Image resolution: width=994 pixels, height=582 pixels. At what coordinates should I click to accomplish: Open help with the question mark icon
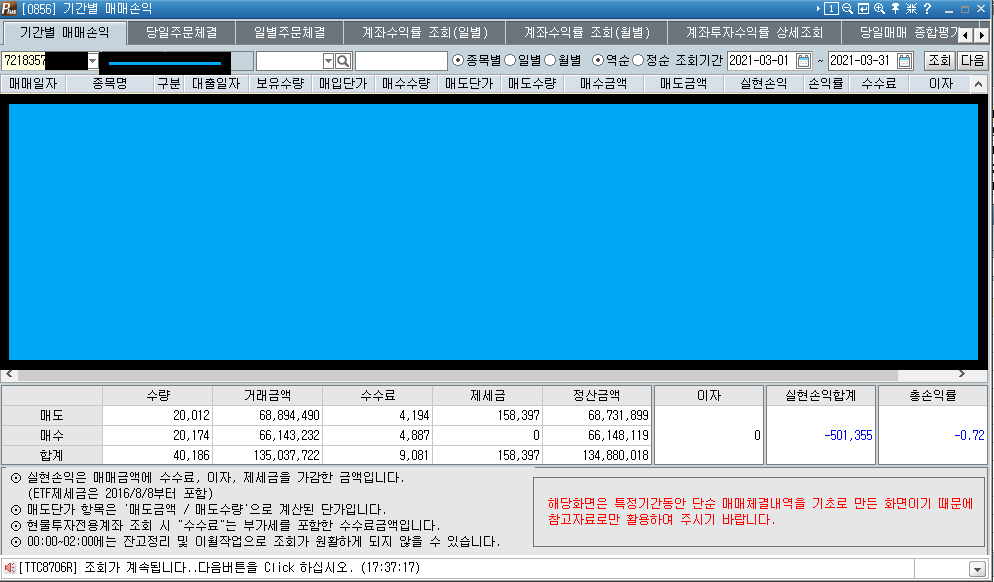coord(927,9)
